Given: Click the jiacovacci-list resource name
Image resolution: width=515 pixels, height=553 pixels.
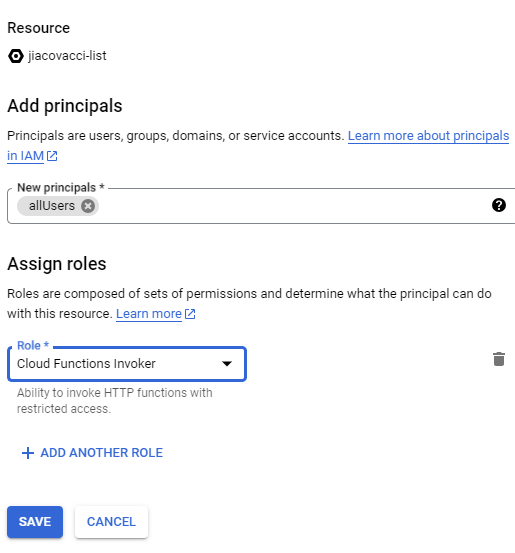Looking at the screenshot, I should pos(67,56).
